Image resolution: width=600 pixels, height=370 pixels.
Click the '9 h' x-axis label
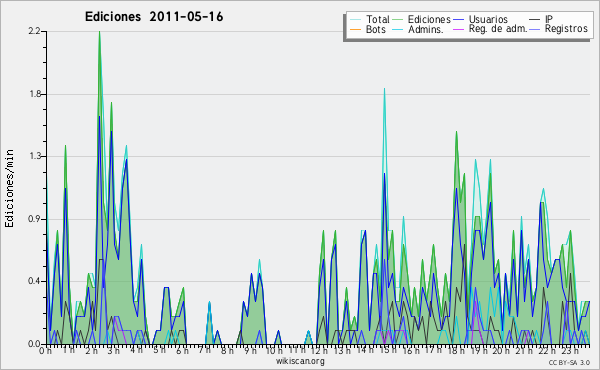click(251, 350)
